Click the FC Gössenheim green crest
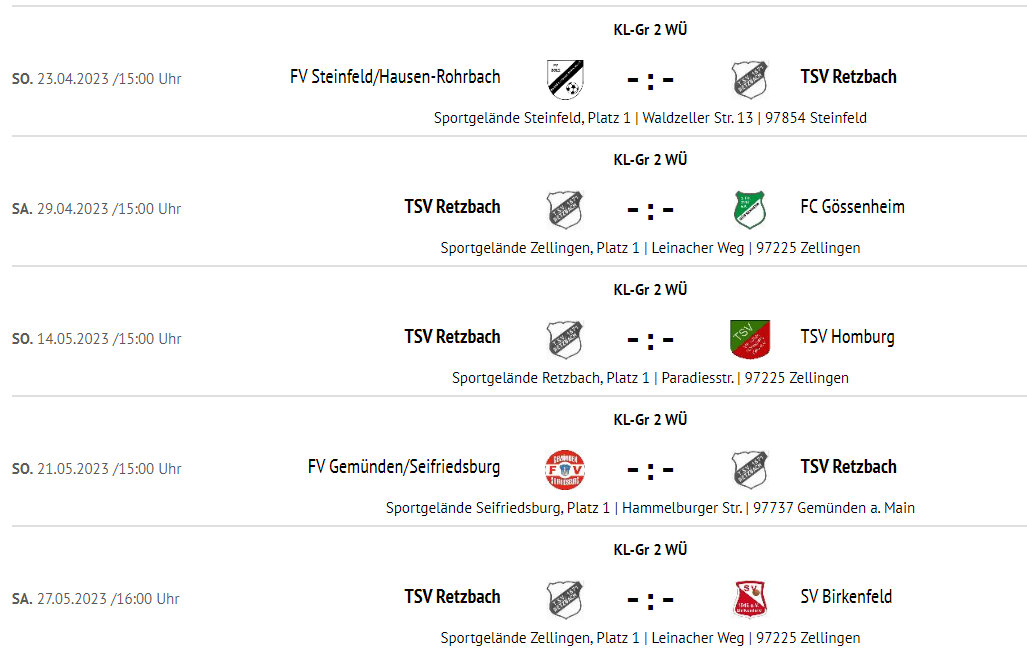Image resolution: width=1027 pixels, height=656 pixels. [750, 210]
